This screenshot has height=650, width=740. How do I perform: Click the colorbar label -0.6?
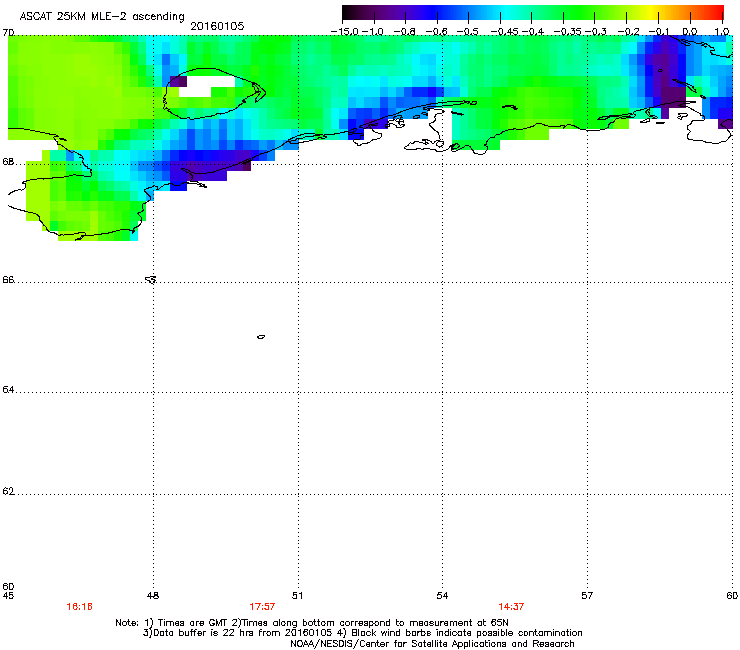(437, 32)
